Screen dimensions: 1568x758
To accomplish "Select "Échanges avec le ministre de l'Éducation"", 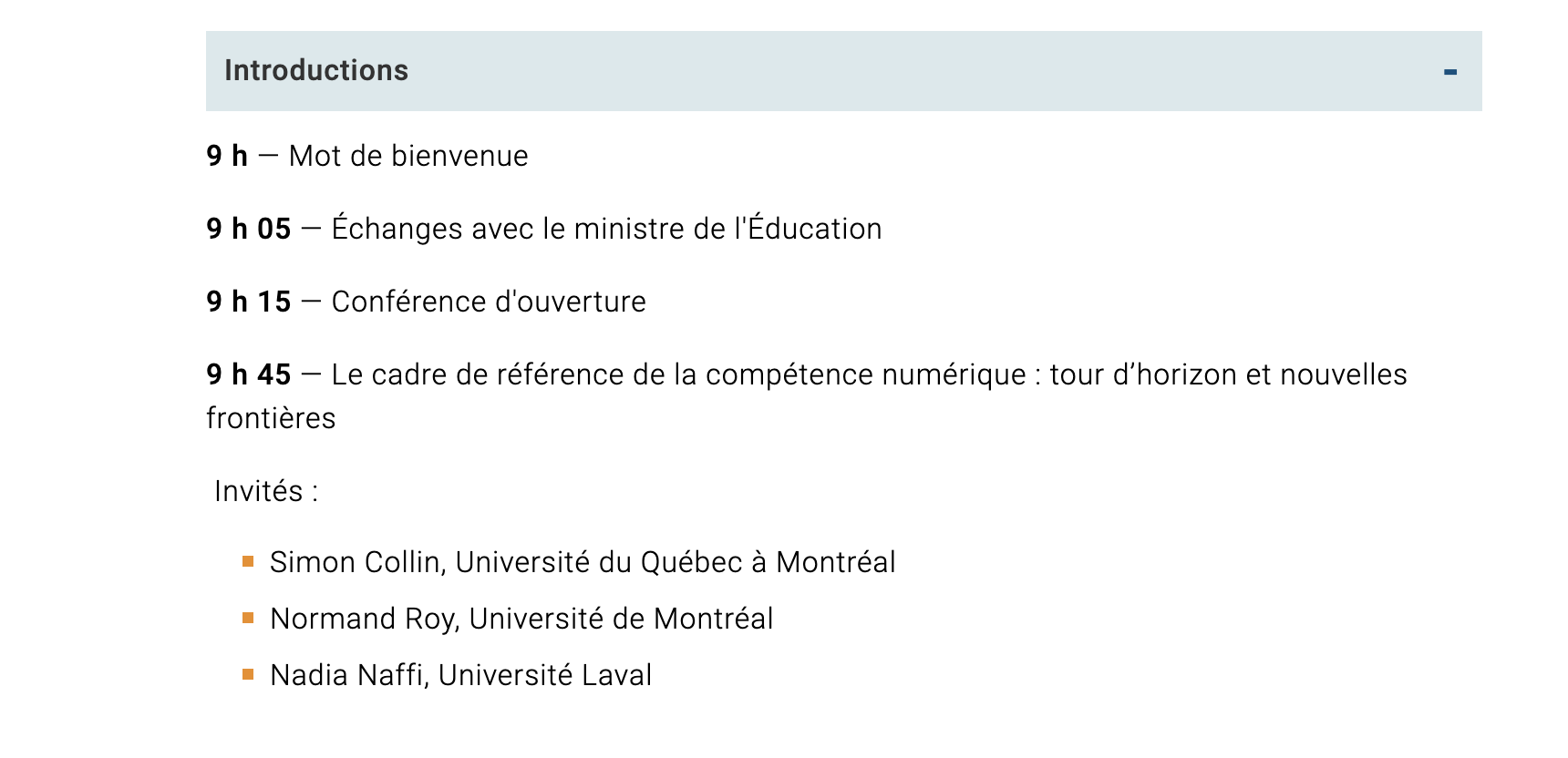I will point(607,229).
